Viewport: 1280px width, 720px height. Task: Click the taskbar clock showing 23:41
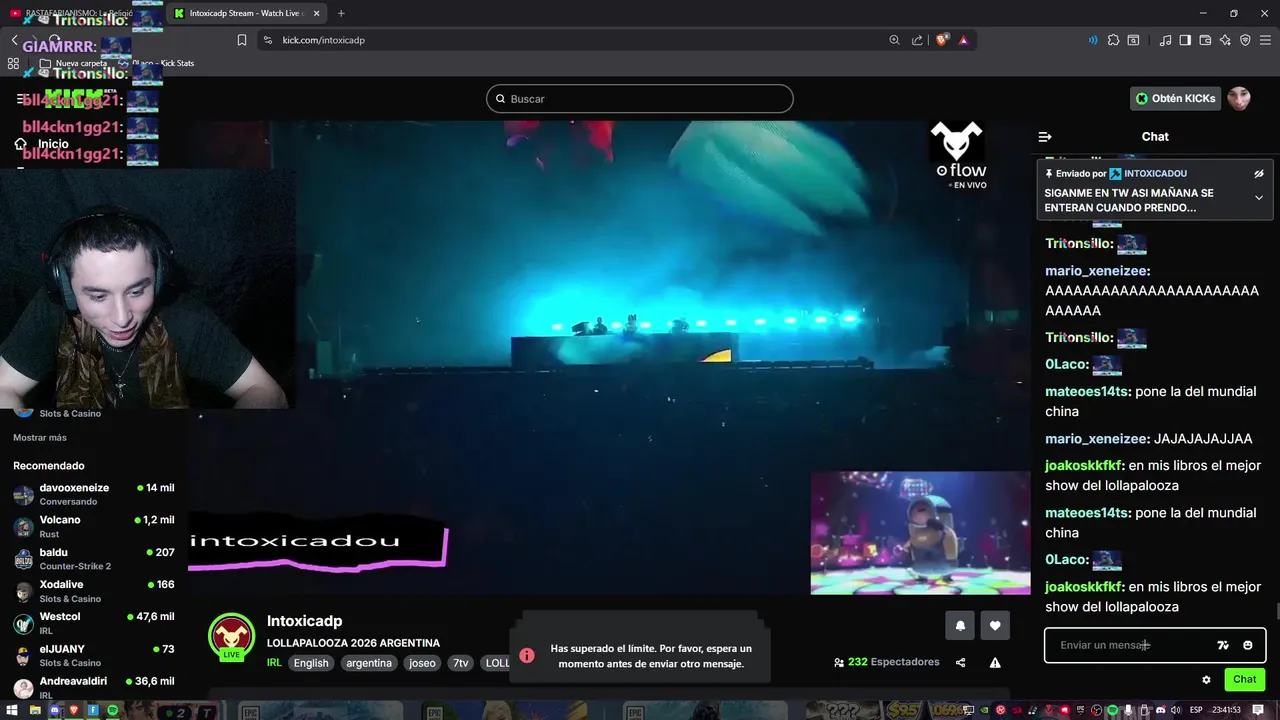click(1226, 710)
